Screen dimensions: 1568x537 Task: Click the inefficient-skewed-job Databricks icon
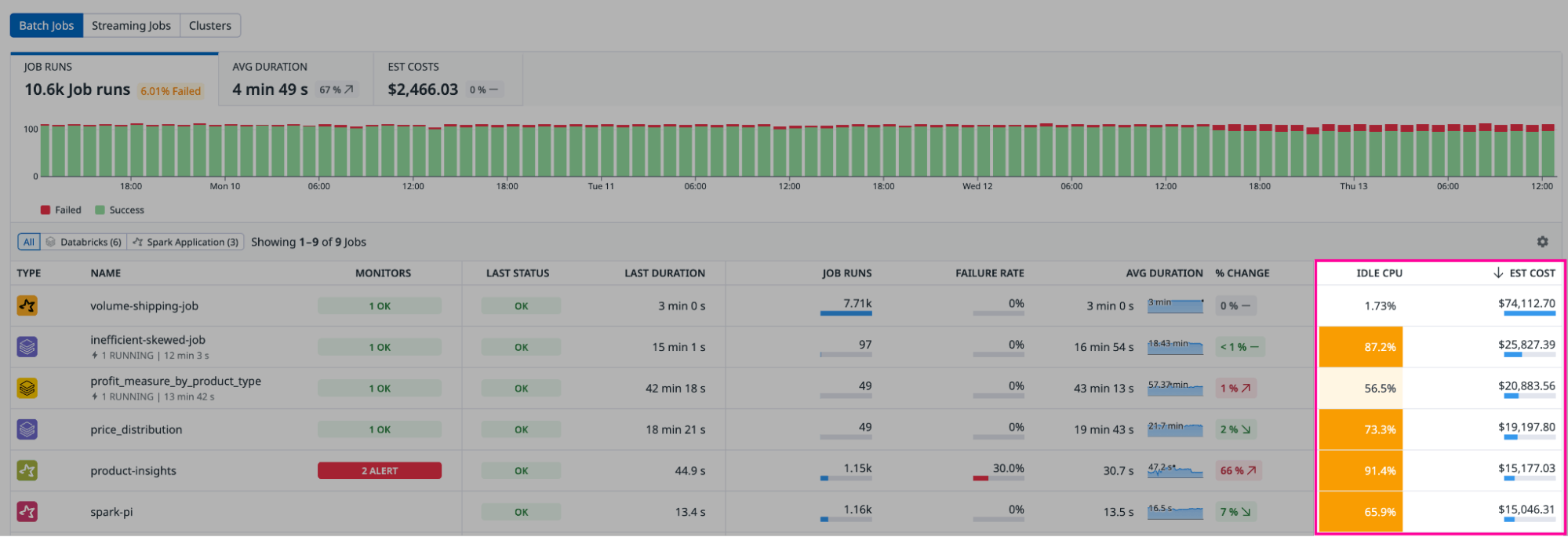click(x=27, y=346)
